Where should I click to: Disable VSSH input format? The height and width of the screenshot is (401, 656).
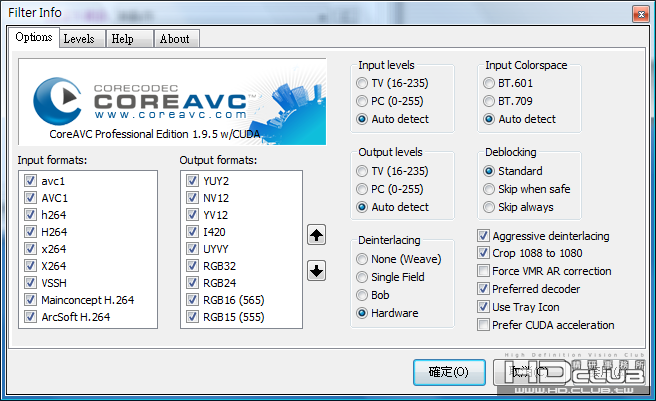click(30, 283)
